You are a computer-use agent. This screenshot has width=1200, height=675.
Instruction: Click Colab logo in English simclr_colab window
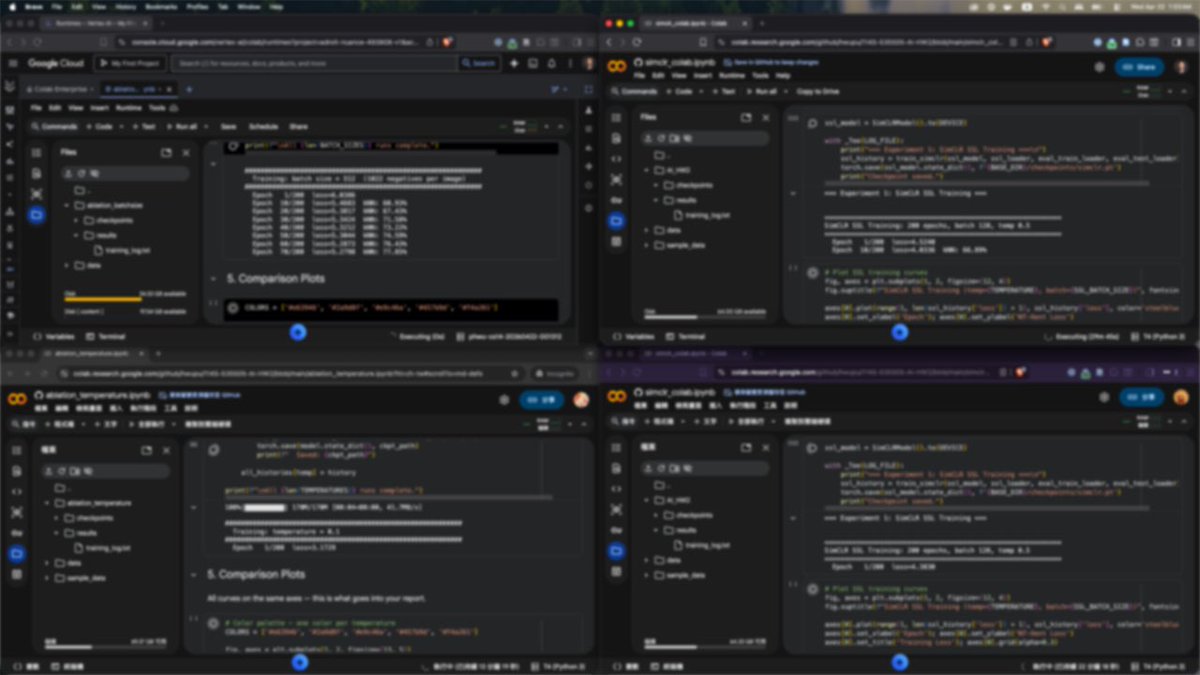coord(615,67)
